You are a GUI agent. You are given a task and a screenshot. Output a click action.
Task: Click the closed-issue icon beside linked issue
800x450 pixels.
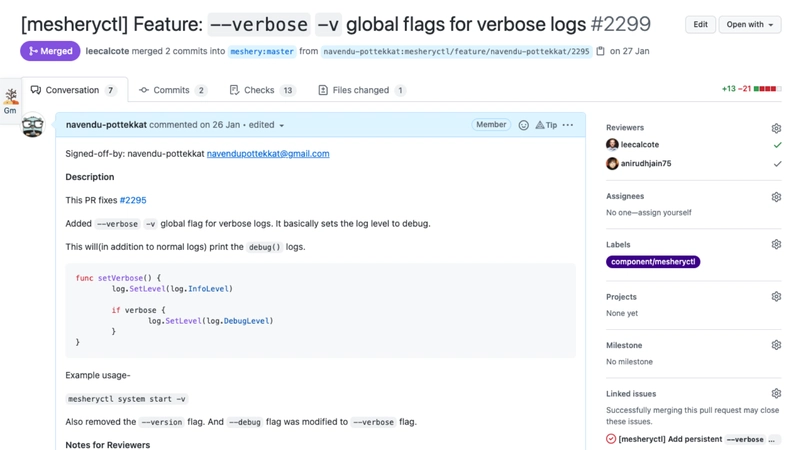tap(611, 439)
